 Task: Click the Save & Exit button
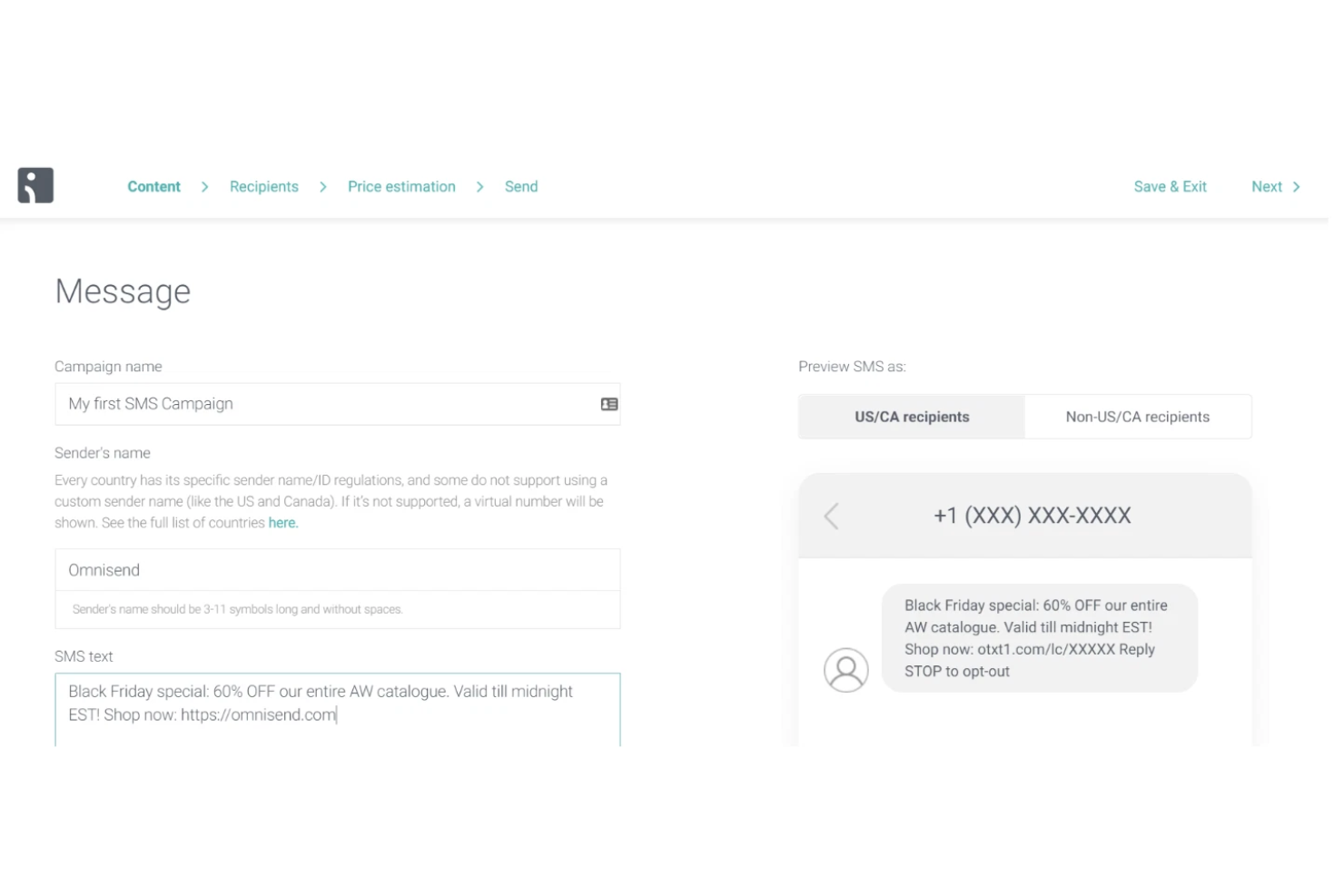point(1170,186)
